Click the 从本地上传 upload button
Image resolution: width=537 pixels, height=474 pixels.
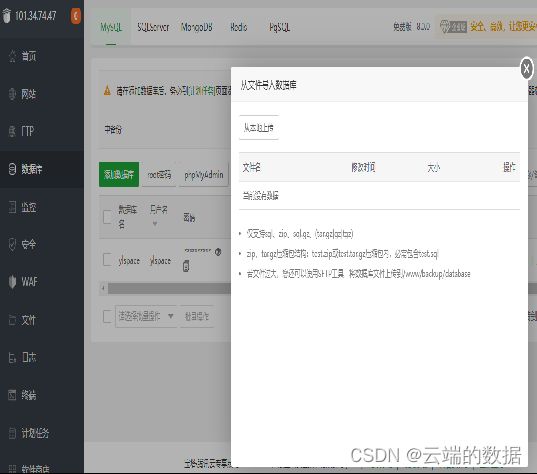coord(259,128)
